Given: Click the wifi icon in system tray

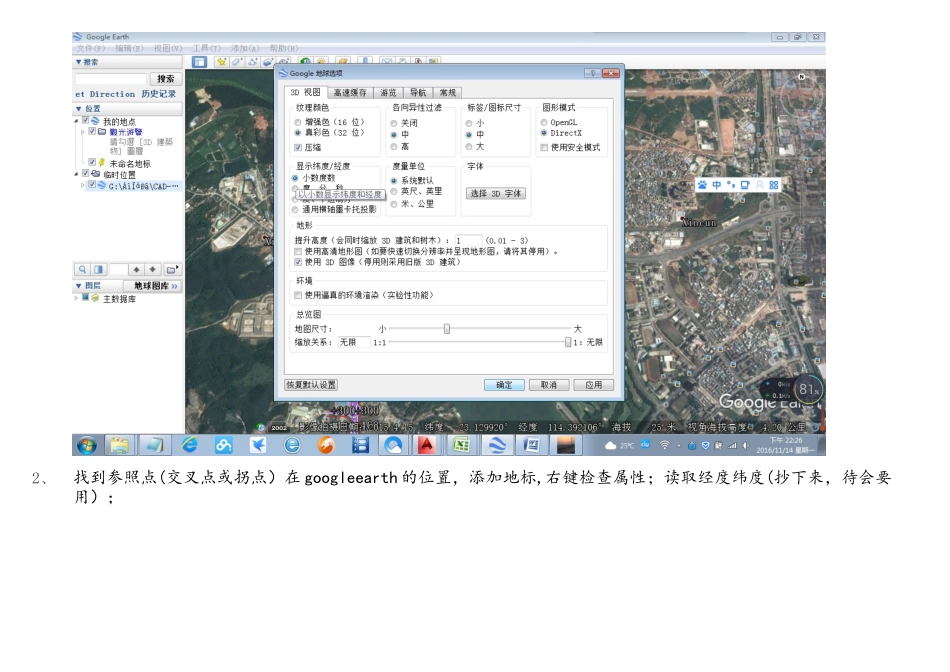Looking at the screenshot, I should 664,445.
